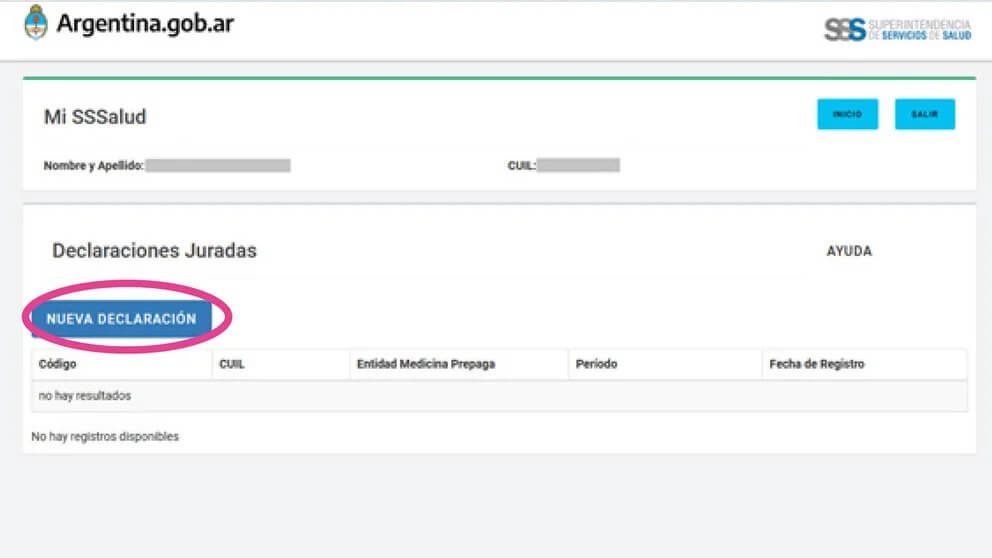Viewport: 992px width, 558px height.
Task: Log out with the SALIR button
Action: [x=924, y=115]
